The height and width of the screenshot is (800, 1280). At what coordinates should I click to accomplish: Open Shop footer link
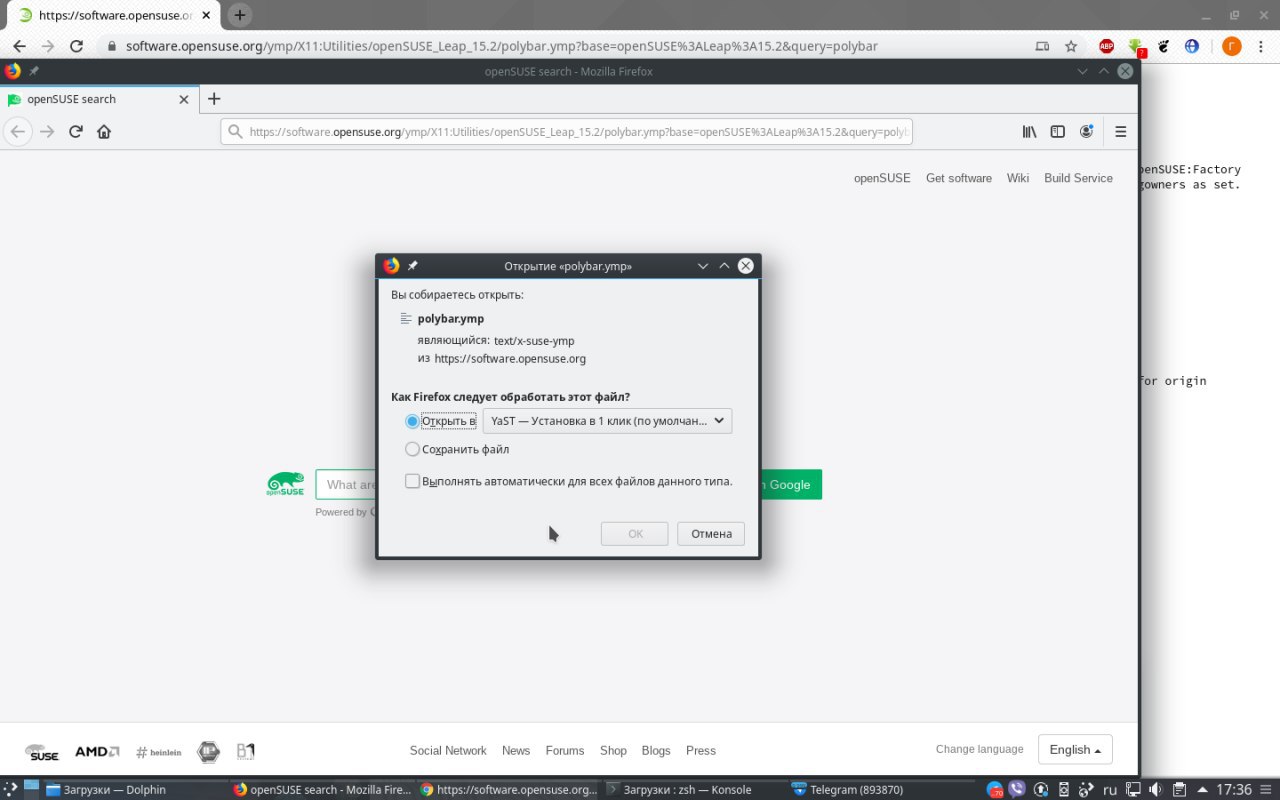(613, 750)
